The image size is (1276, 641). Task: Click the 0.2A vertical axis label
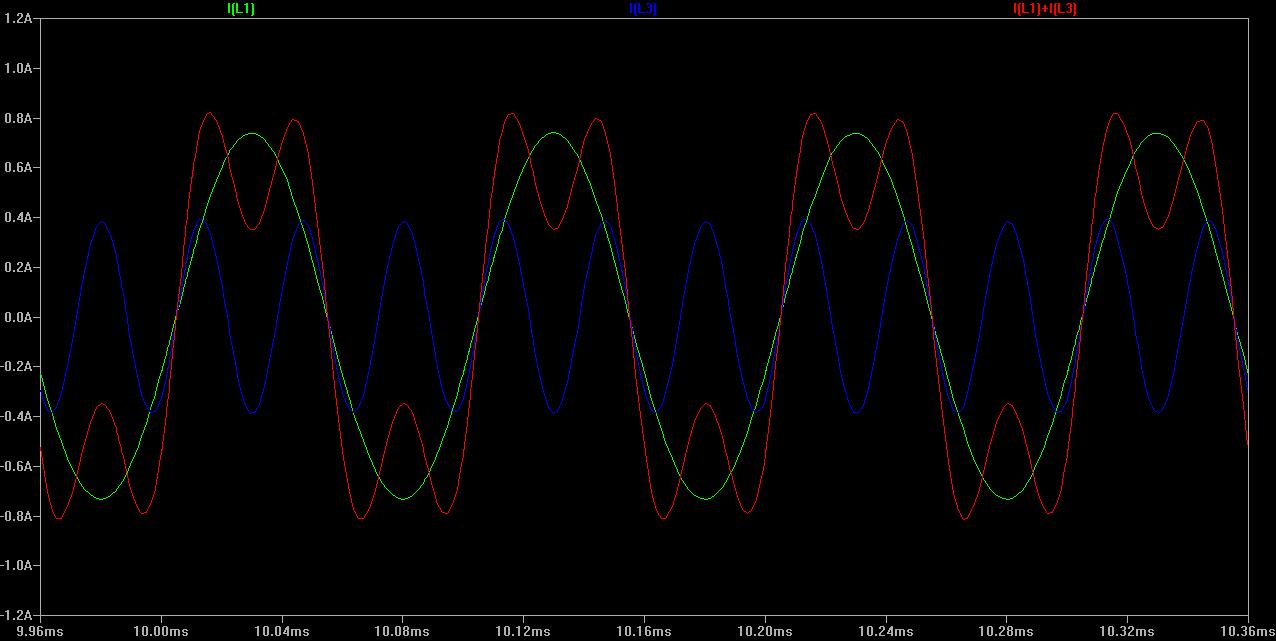[20, 268]
